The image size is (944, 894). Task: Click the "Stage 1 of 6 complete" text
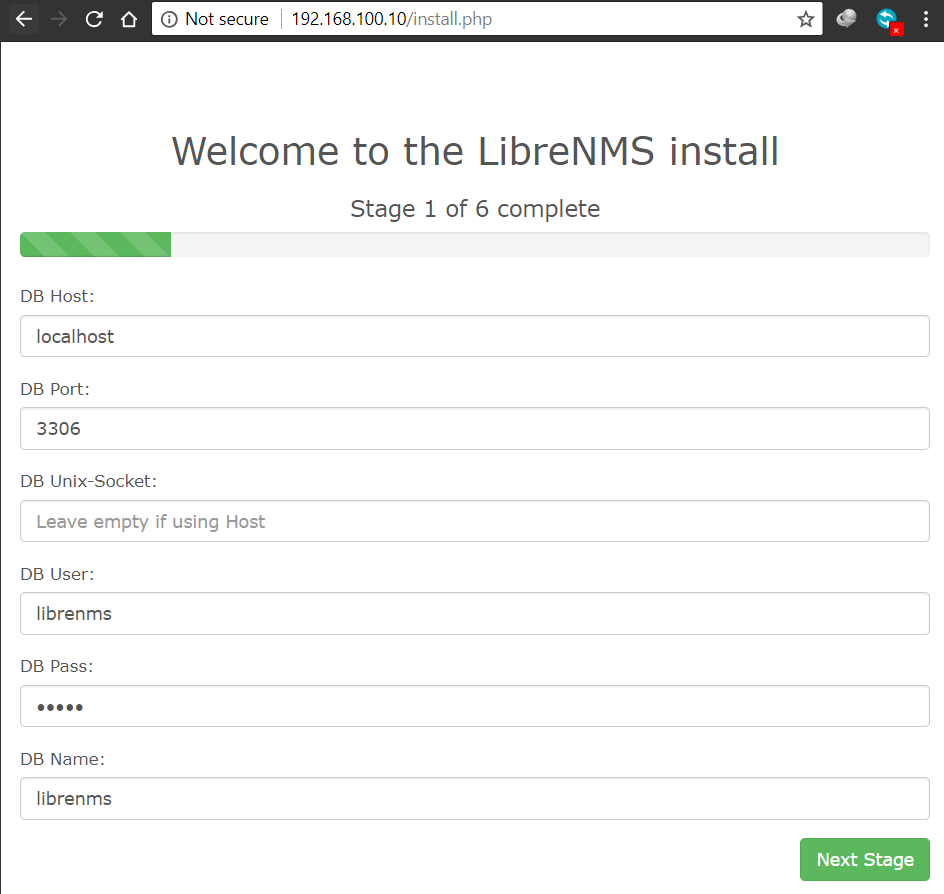(475, 209)
